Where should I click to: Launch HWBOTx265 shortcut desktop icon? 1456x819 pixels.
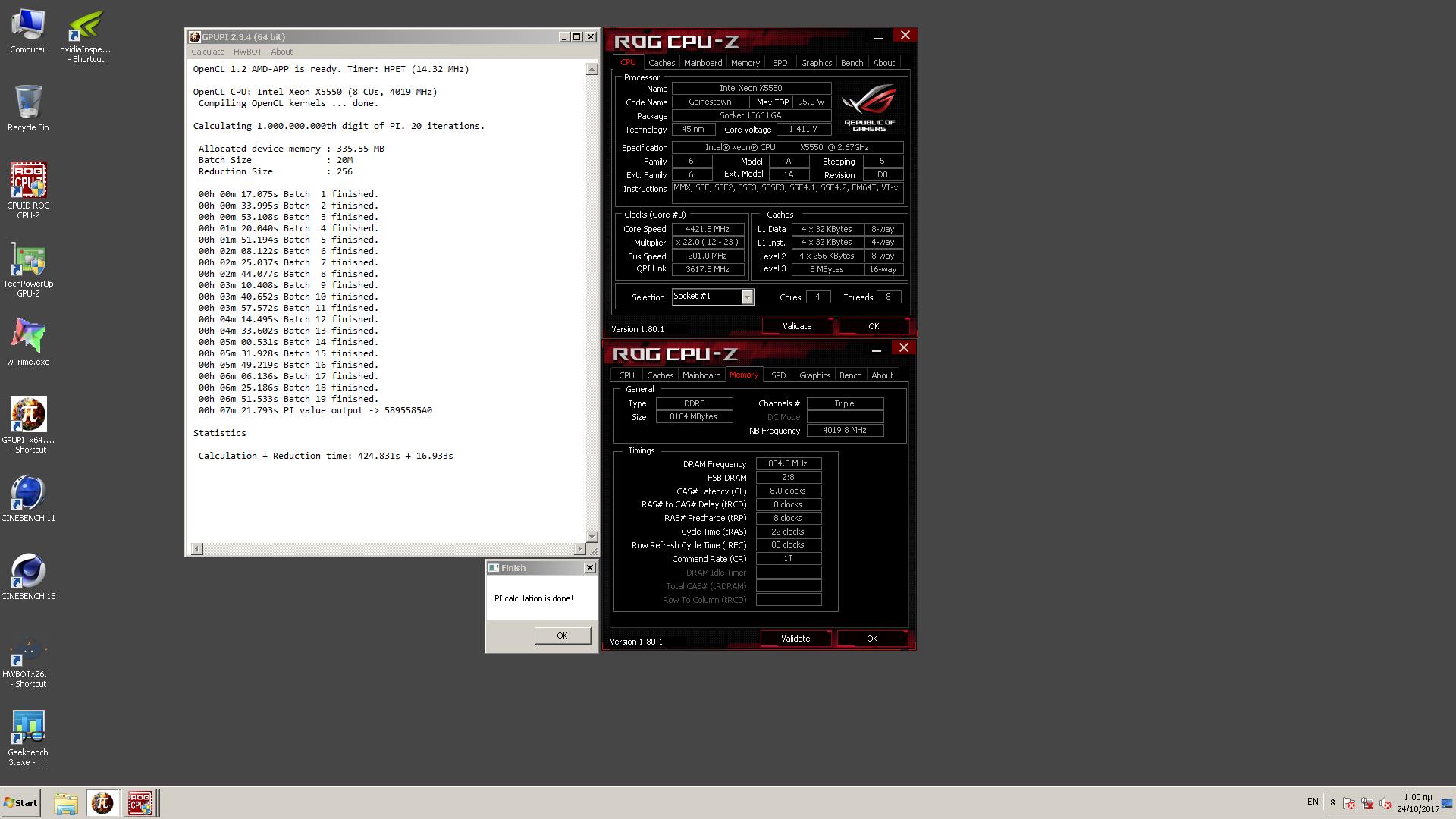[28, 661]
